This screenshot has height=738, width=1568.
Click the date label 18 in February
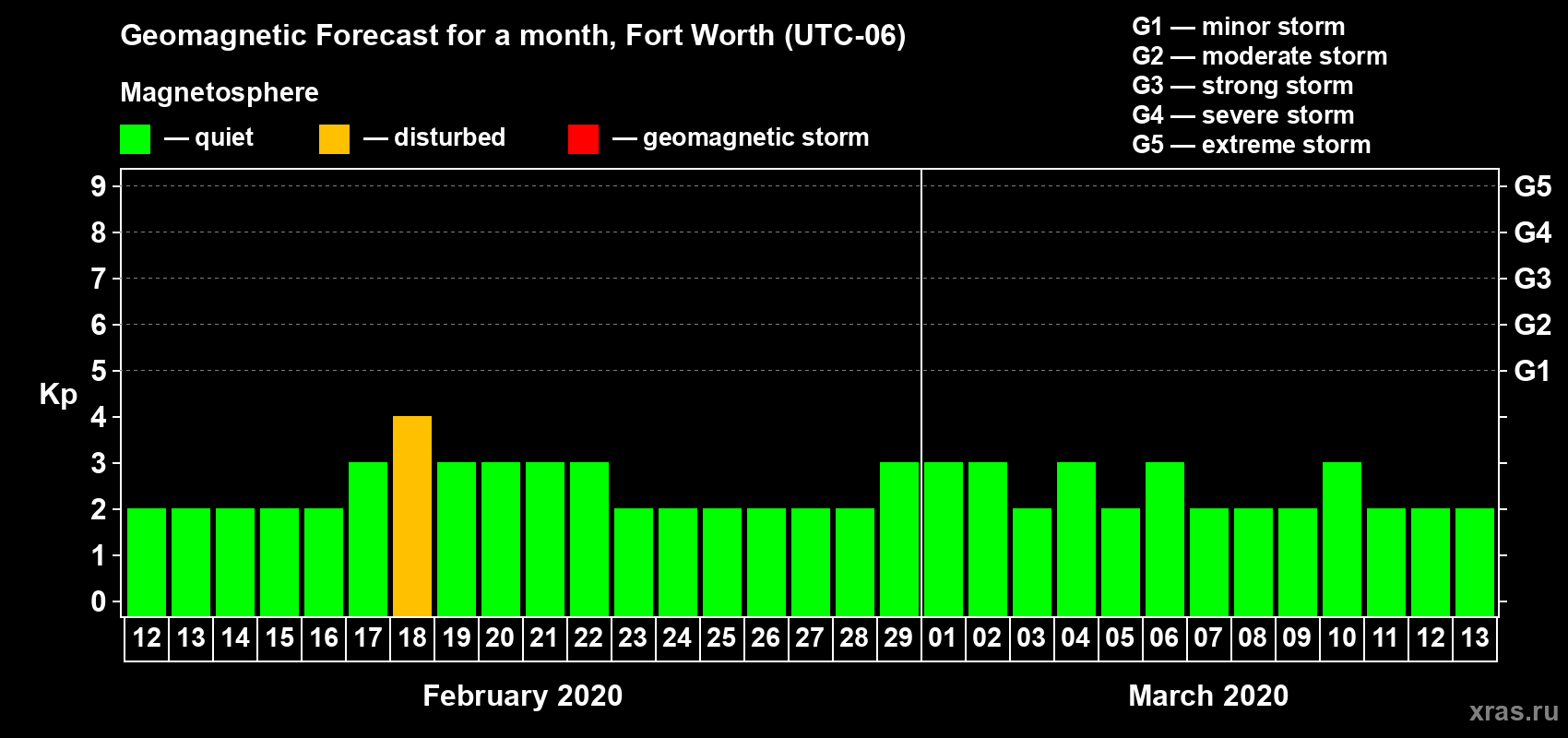point(412,637)
